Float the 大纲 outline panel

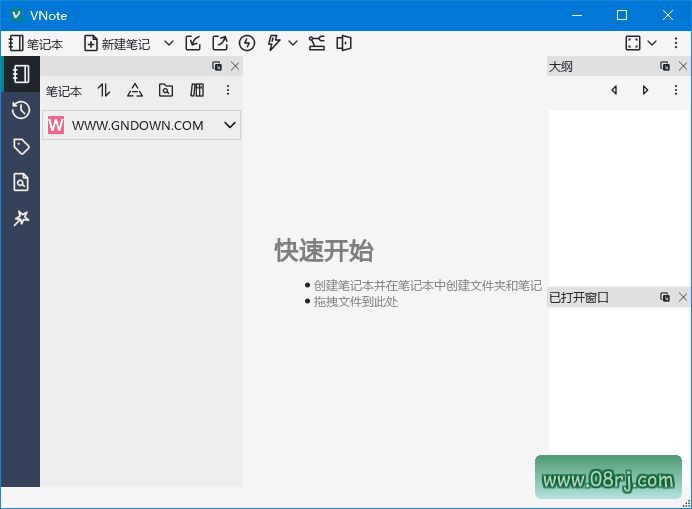coord(665,66)
